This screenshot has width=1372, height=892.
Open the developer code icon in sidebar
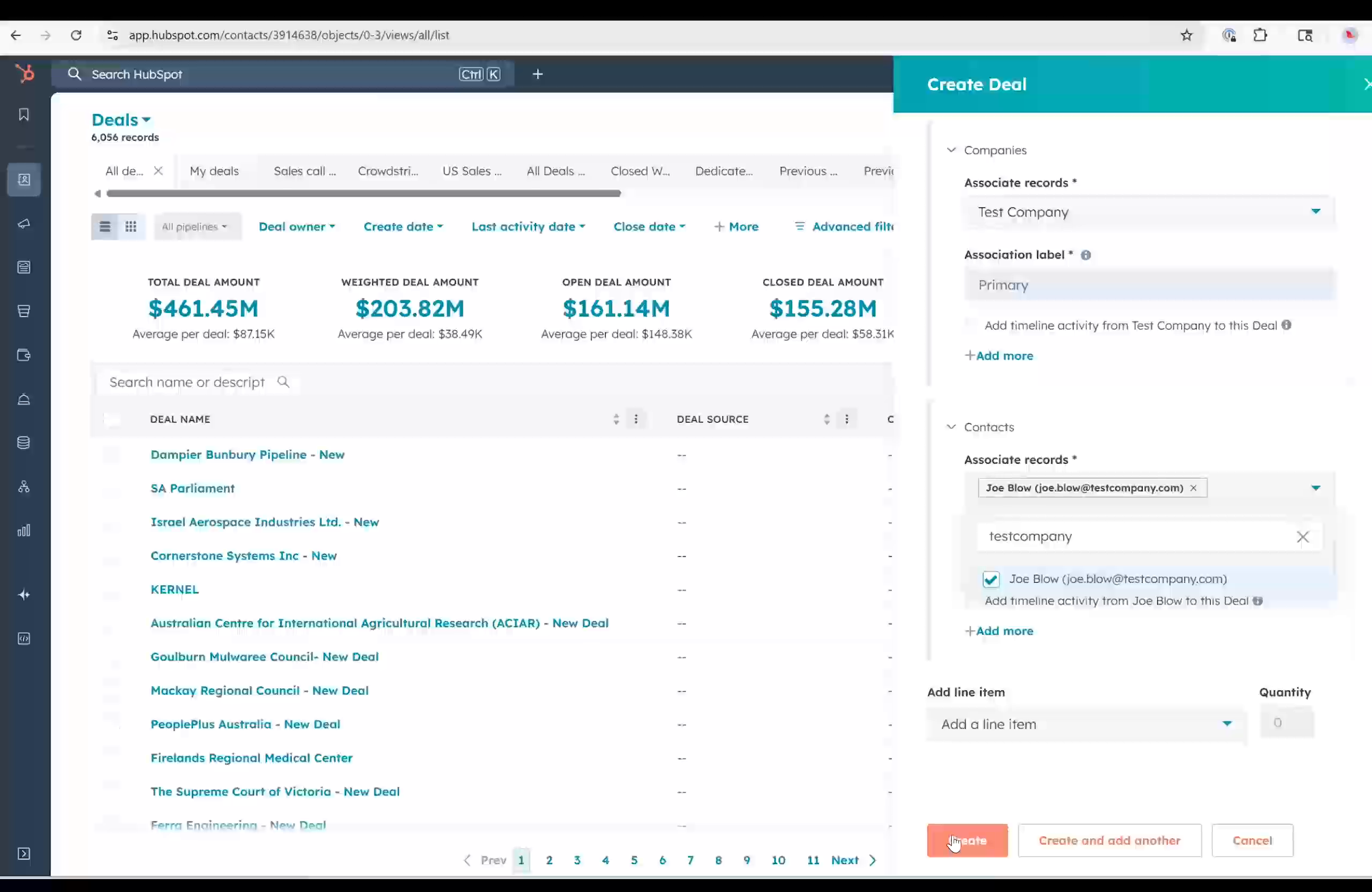(x=24, y=638)
